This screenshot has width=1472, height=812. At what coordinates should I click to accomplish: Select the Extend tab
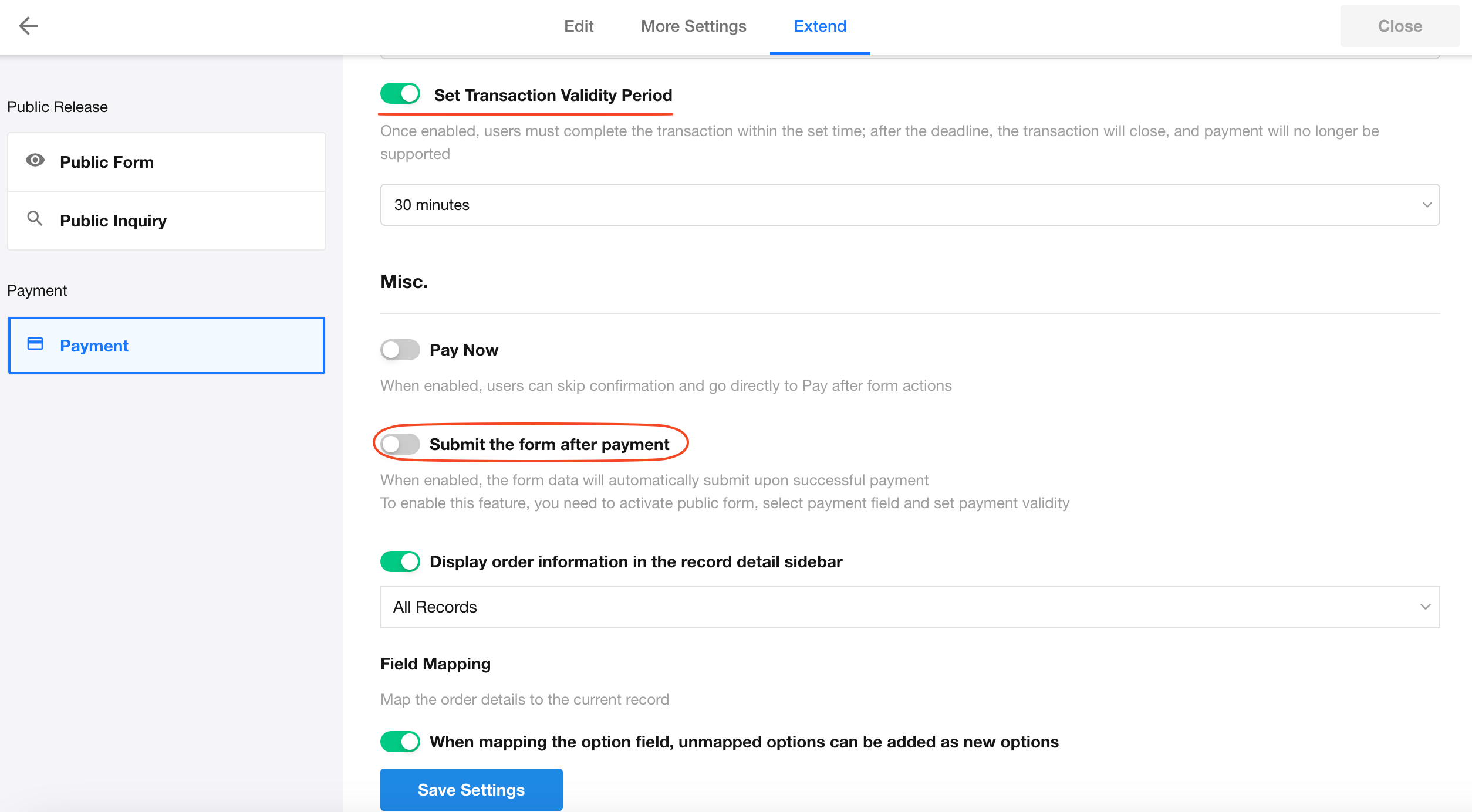coord(820,26)
